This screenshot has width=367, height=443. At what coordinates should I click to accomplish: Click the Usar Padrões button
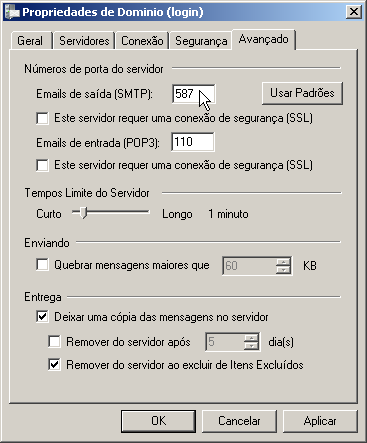[x=302, y=93]
